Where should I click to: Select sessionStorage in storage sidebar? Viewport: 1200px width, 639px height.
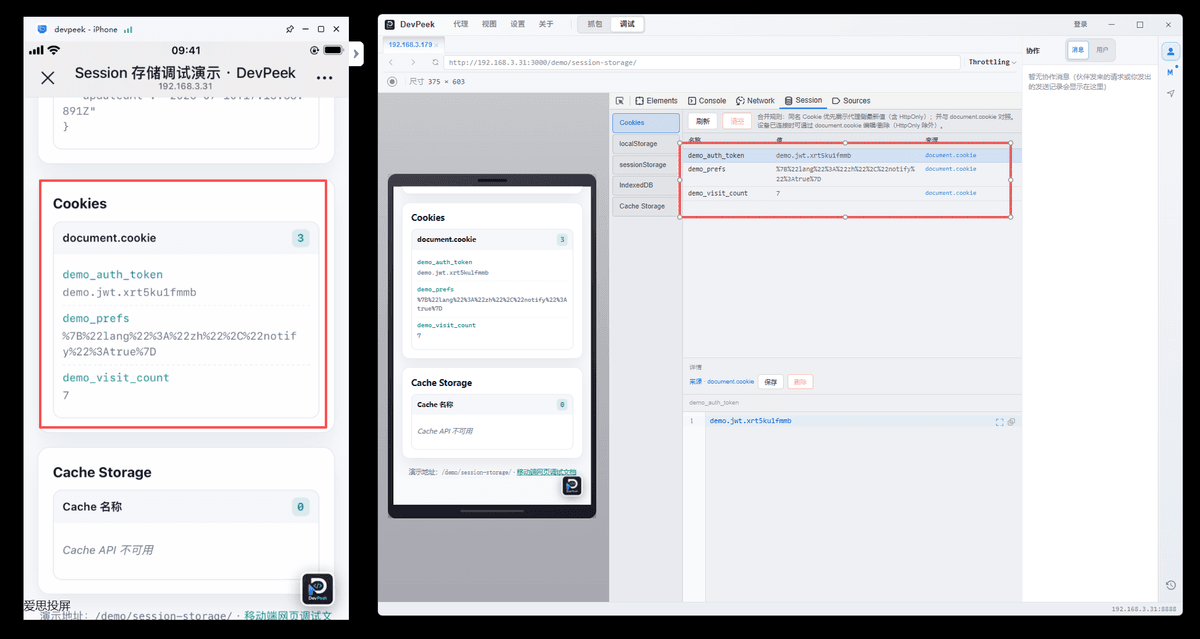(645, 164)
